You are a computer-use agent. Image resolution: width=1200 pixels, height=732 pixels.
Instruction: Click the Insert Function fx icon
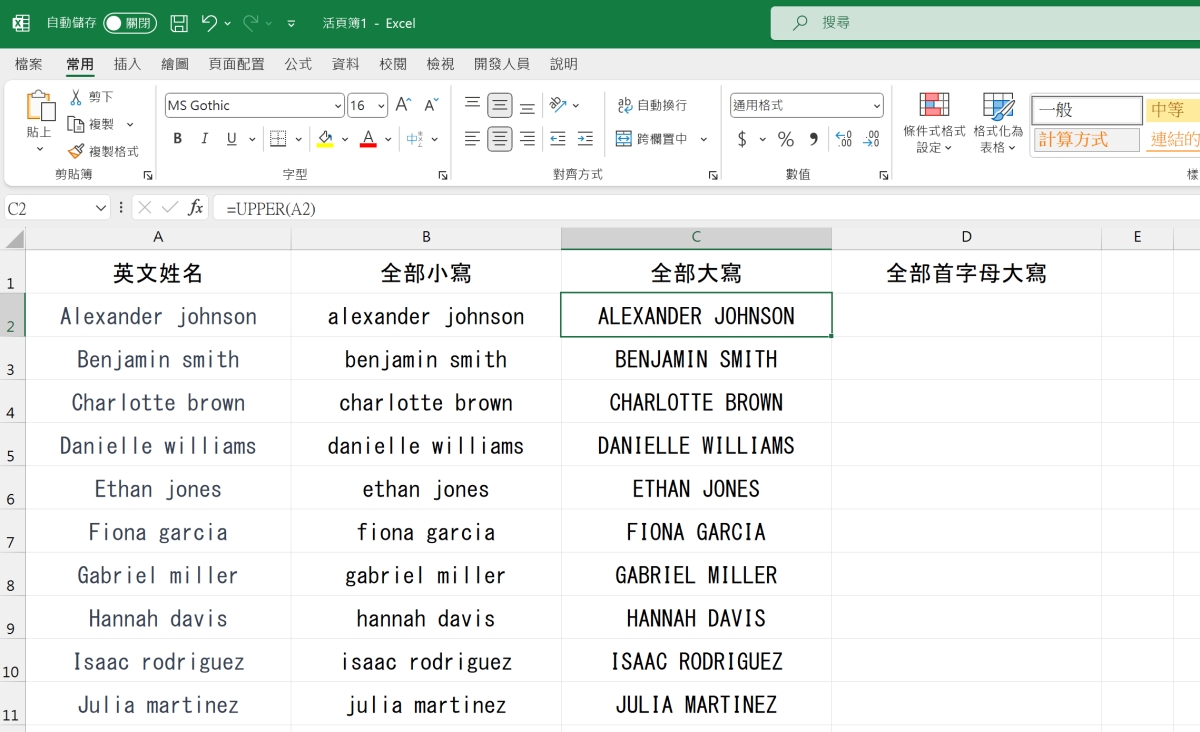[196, 208]
